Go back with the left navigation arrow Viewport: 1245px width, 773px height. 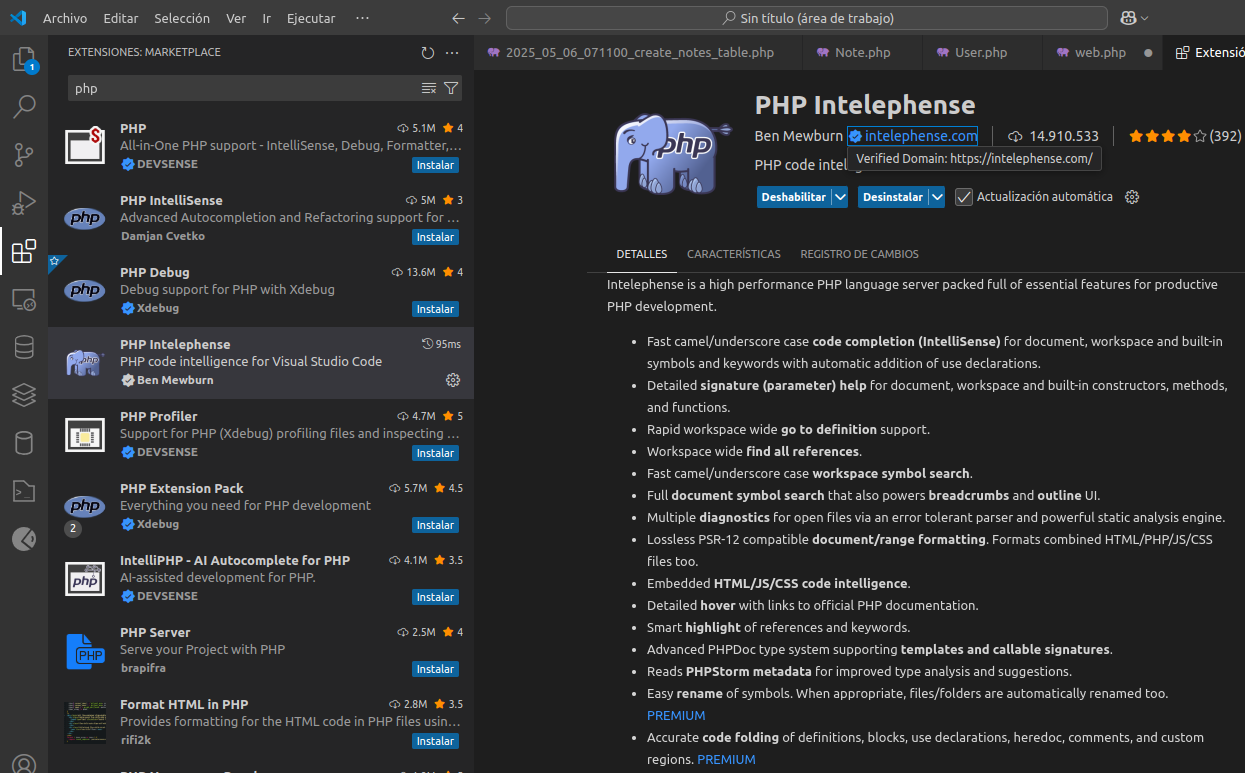coord(458,18)
